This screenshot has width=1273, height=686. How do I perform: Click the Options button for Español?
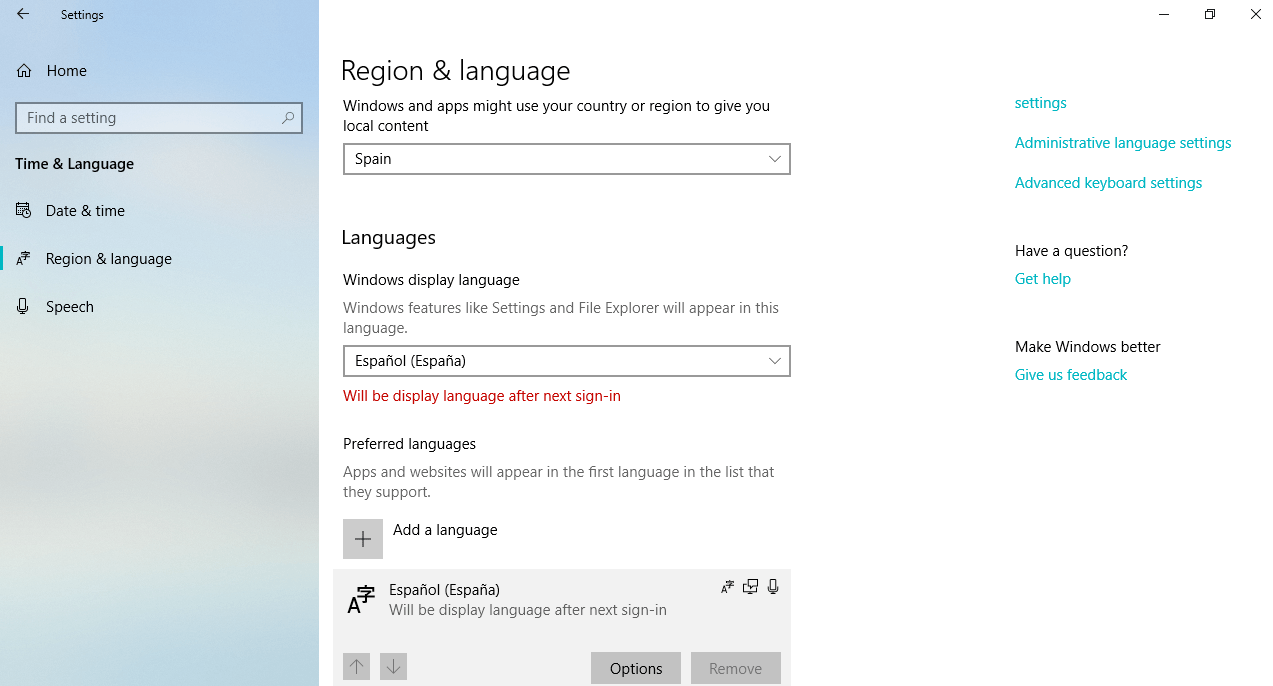(x=636, y=668)
